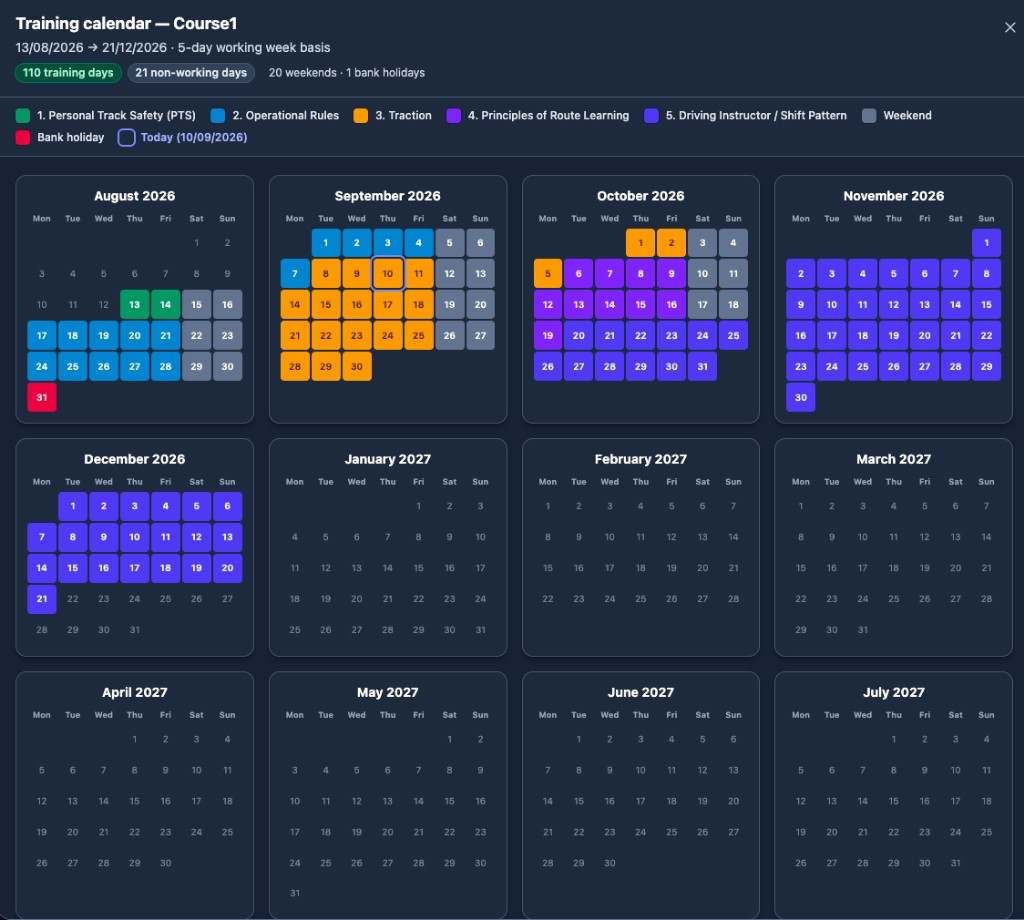This screenshot has height=920, width=1024.
Task: Select 14 August 2026 PTS day
Action: pyautogui.click(x=166, y=304)
